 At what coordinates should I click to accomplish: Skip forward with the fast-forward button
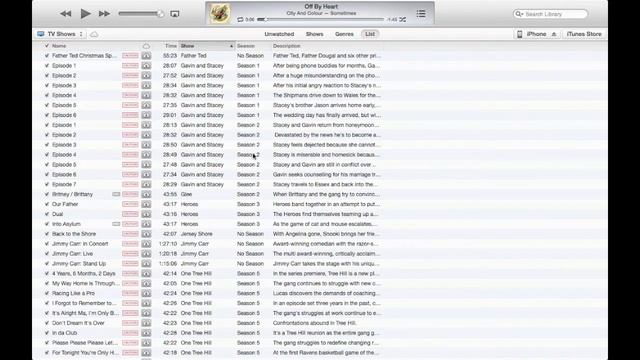(x=104, y=14)
